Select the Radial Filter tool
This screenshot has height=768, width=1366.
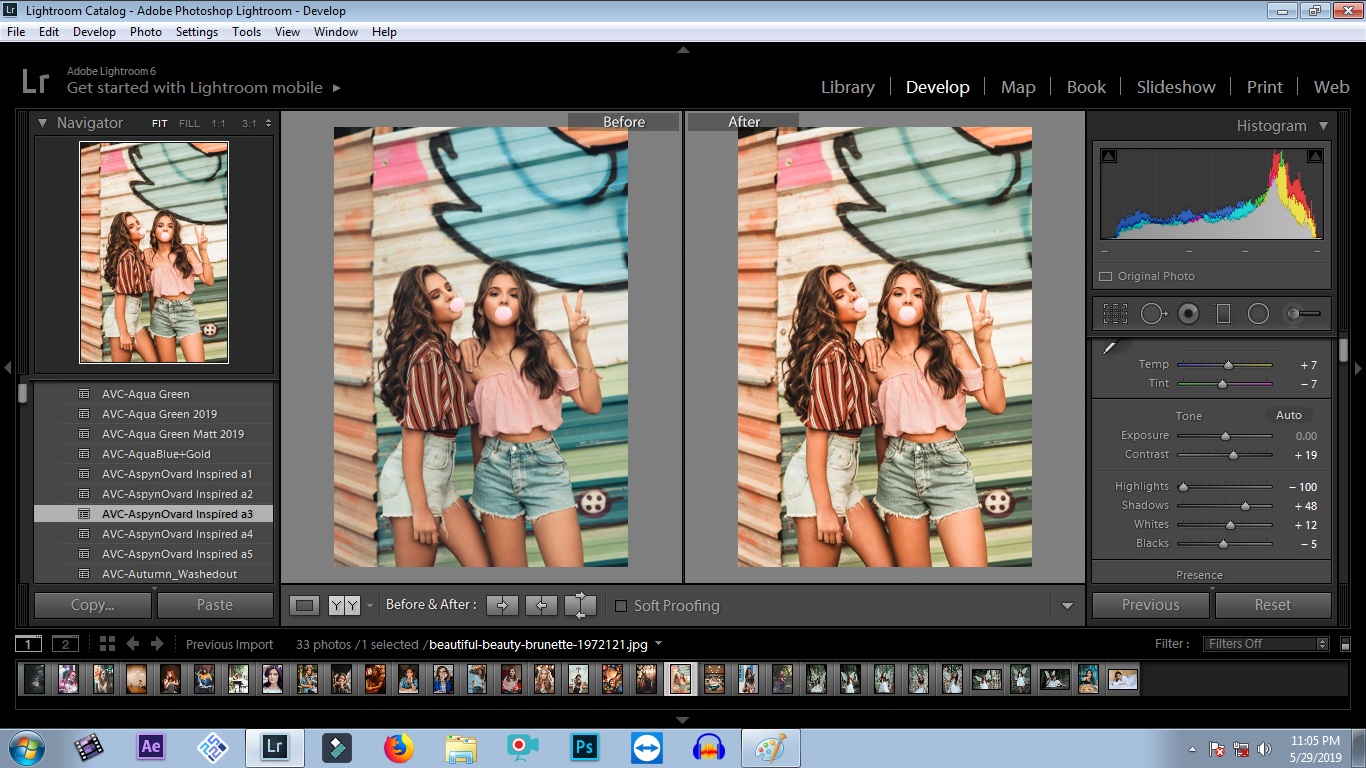click(x=1258, y=314)
